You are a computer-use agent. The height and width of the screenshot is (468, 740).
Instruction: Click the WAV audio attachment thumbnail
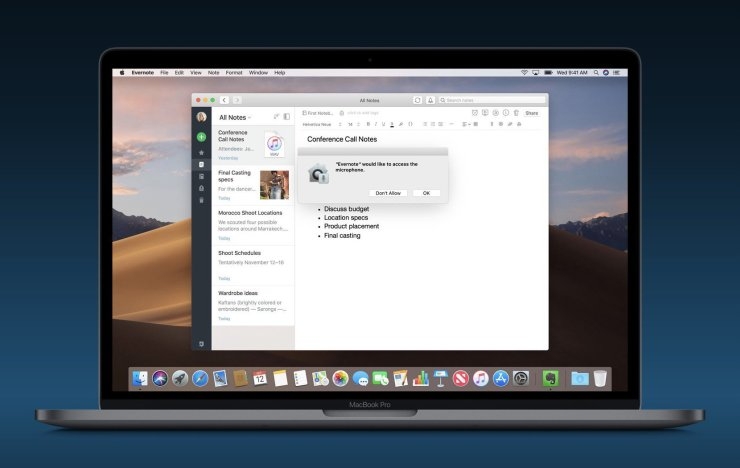(274, 144)
